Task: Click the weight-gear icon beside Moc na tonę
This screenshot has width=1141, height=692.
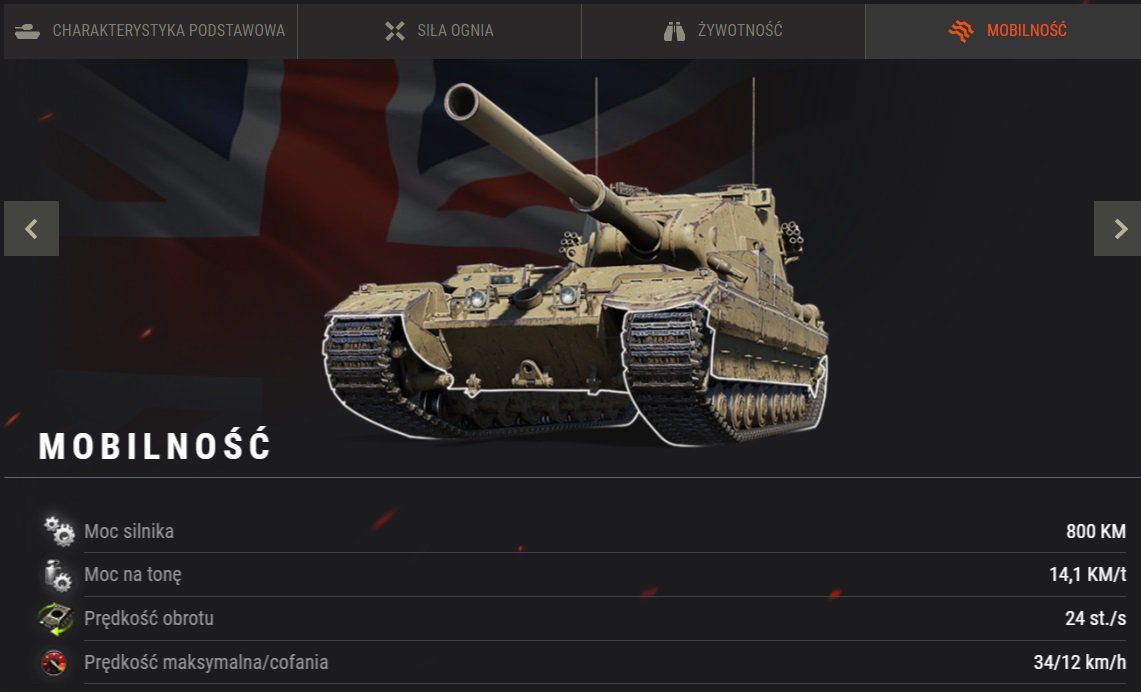Action: [57, 575]
